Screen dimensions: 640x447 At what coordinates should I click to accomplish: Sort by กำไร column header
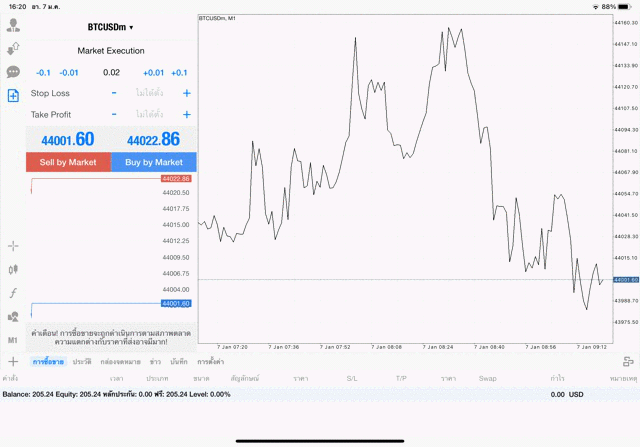tap(557, 378)
